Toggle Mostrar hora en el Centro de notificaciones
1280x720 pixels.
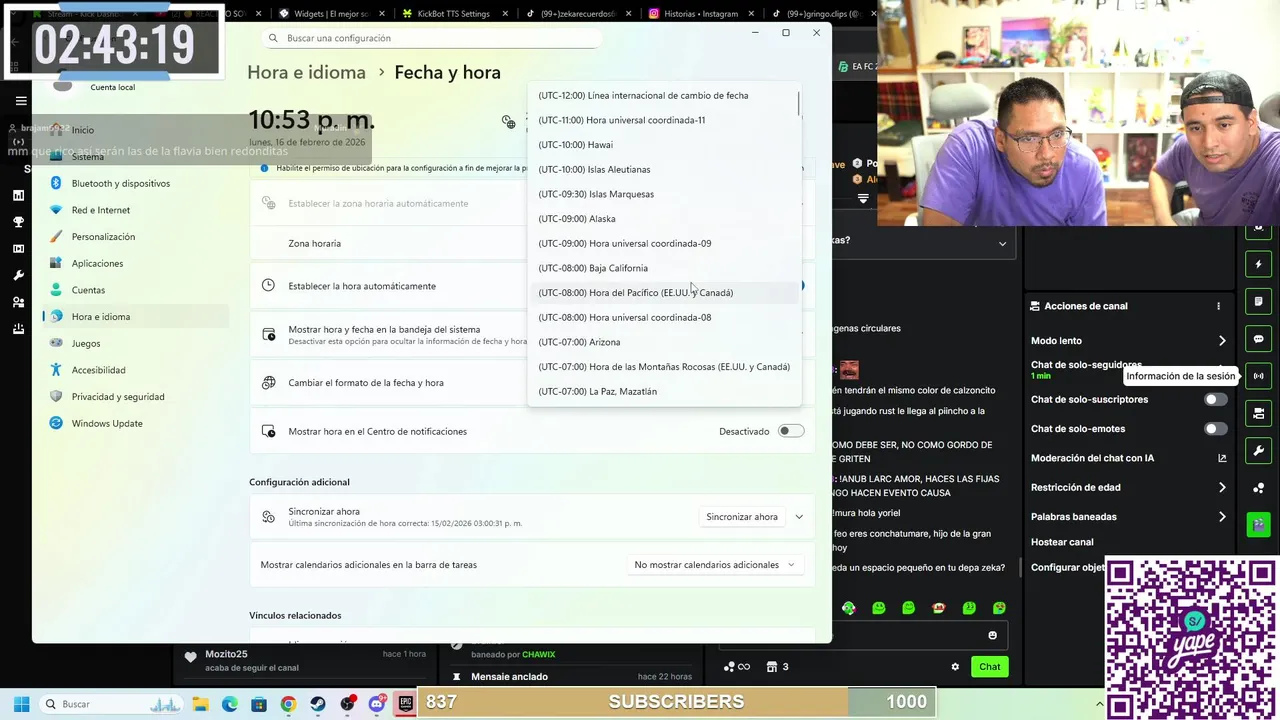791,431
